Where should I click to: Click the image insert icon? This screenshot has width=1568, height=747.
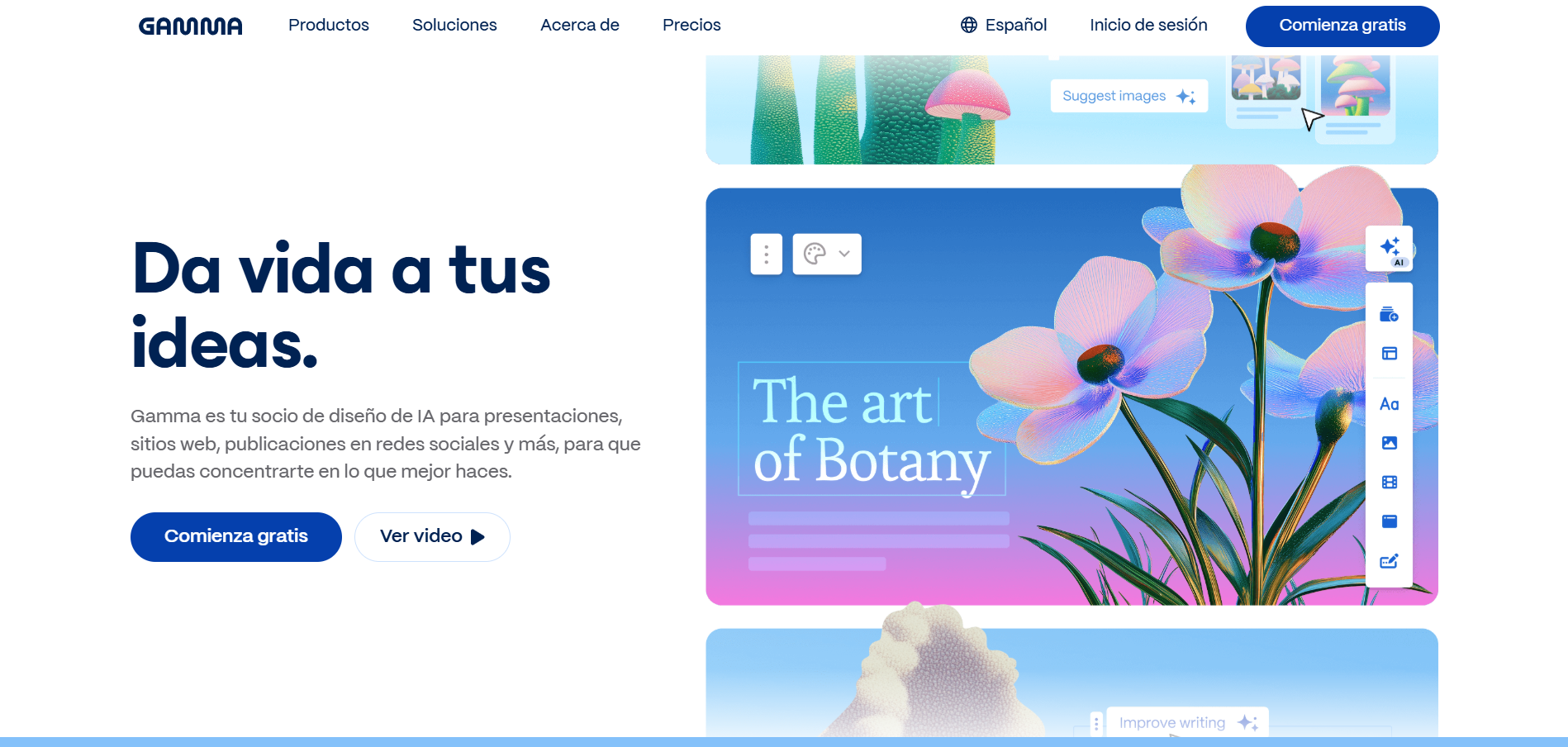[1389, 443]
